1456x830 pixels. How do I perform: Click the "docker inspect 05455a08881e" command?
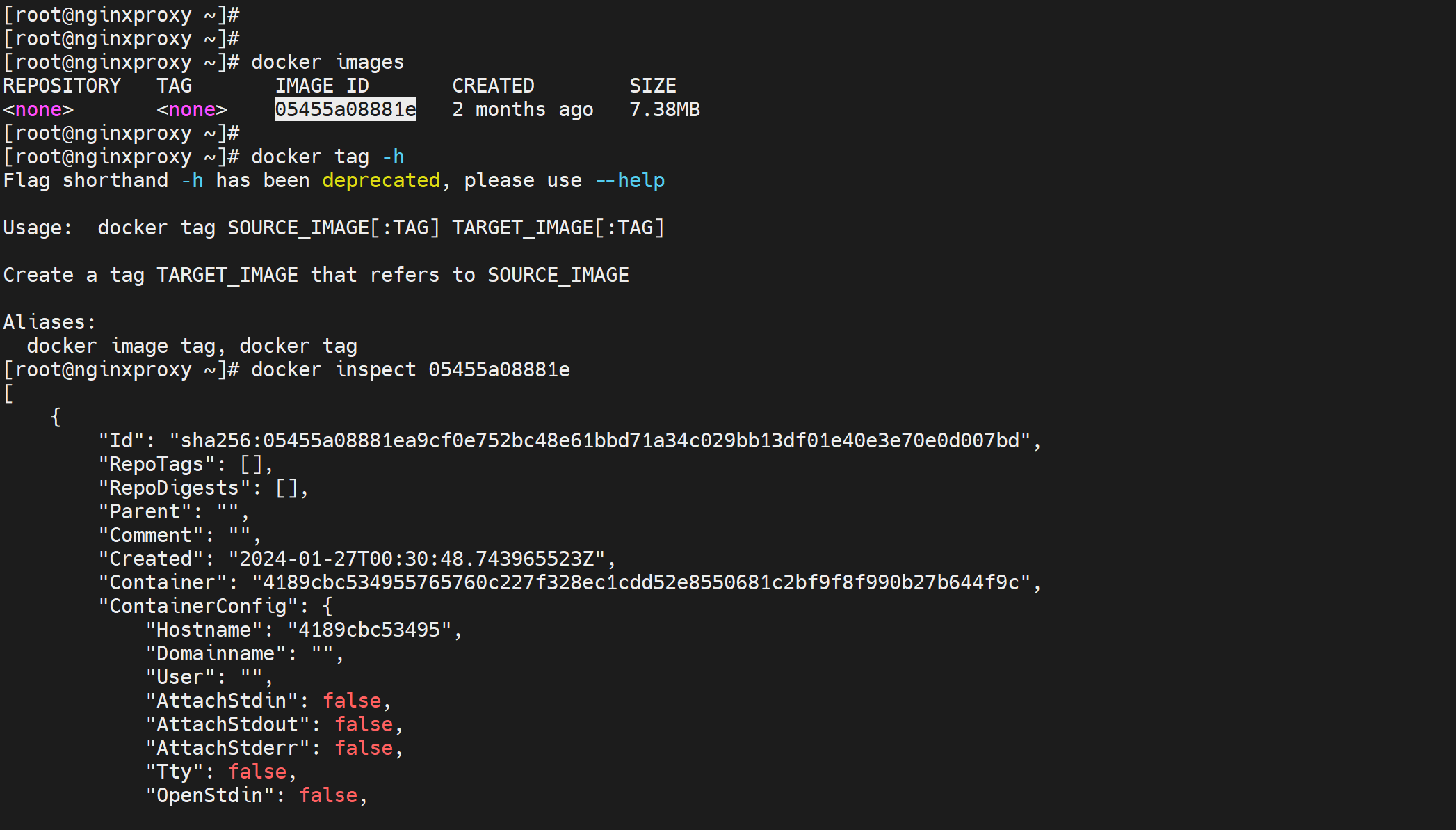click(410, 369)
